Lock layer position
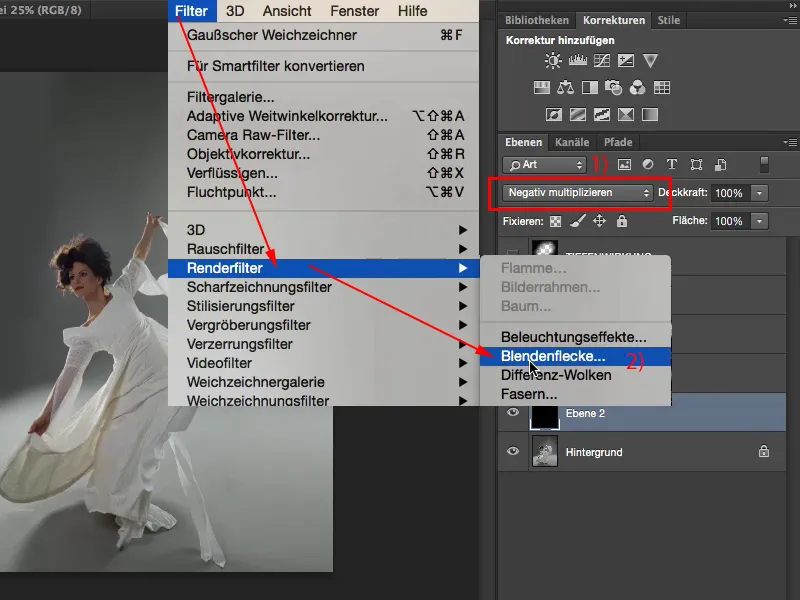Image resolution: width=800 pixels, height=600 pixels. click(x=599, y=221)
